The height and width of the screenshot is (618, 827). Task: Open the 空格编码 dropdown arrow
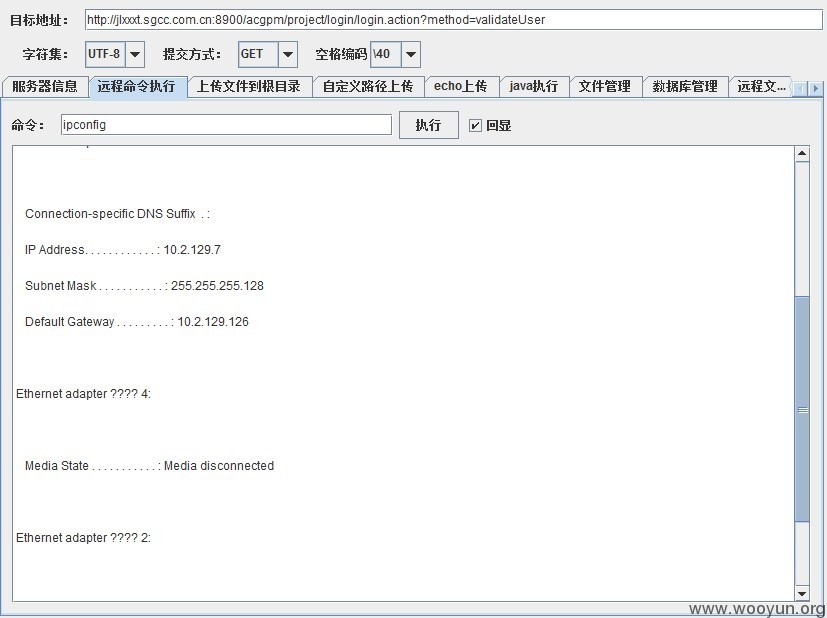[411, 54]
